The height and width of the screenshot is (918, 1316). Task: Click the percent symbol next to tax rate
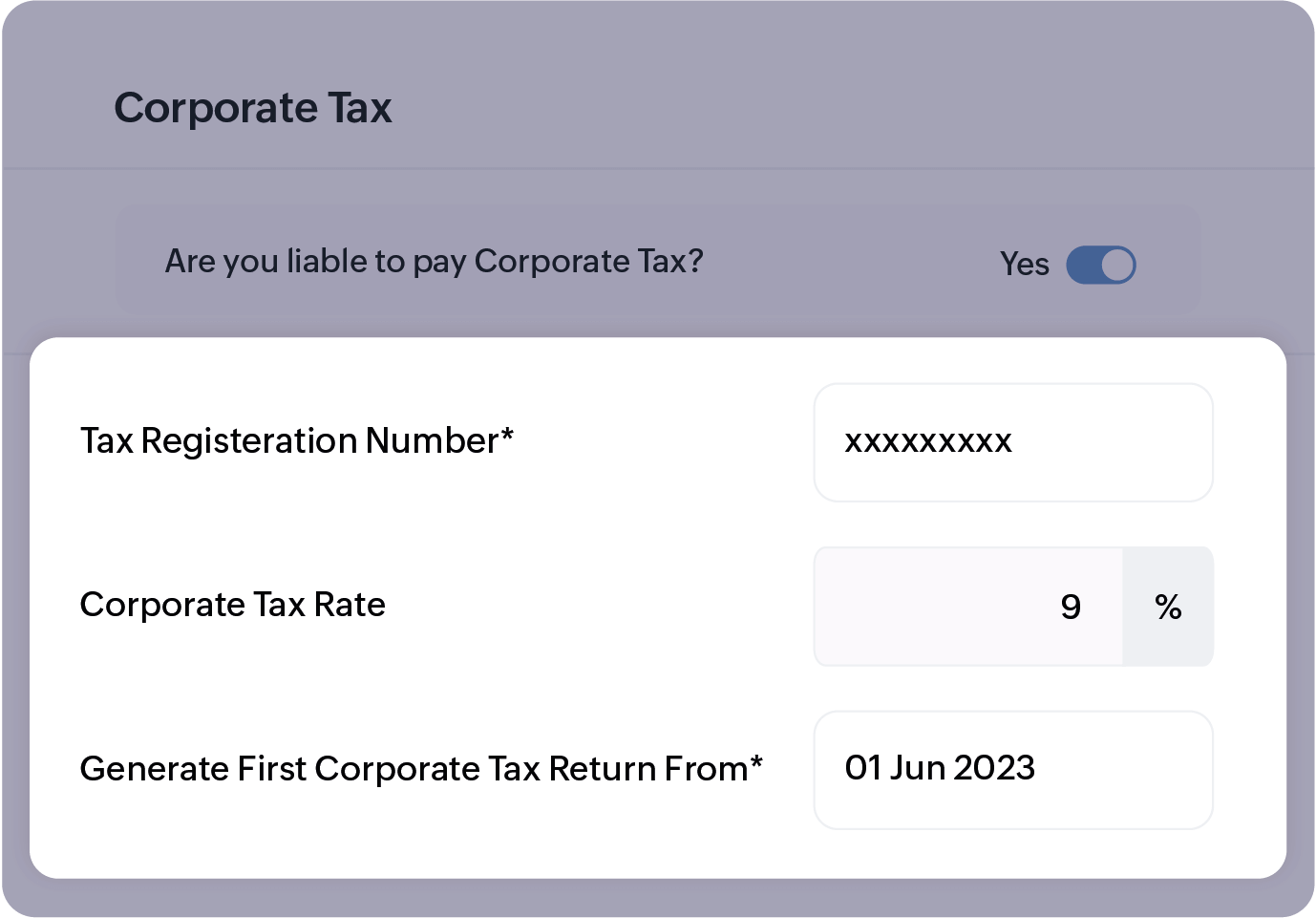[x=1167, y=606]
